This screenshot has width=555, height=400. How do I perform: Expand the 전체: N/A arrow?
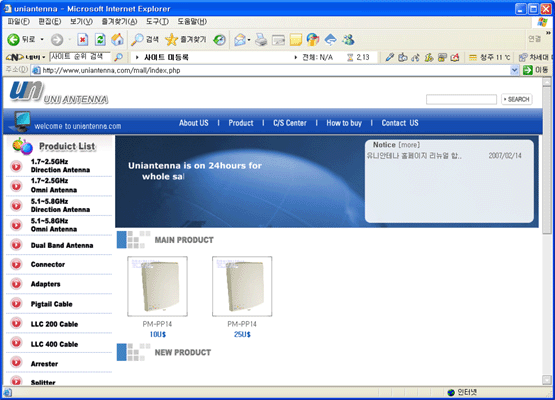296,57
